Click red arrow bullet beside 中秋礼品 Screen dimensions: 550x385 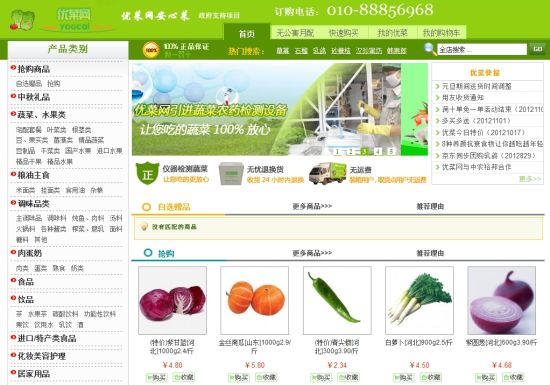pos(13,96)
